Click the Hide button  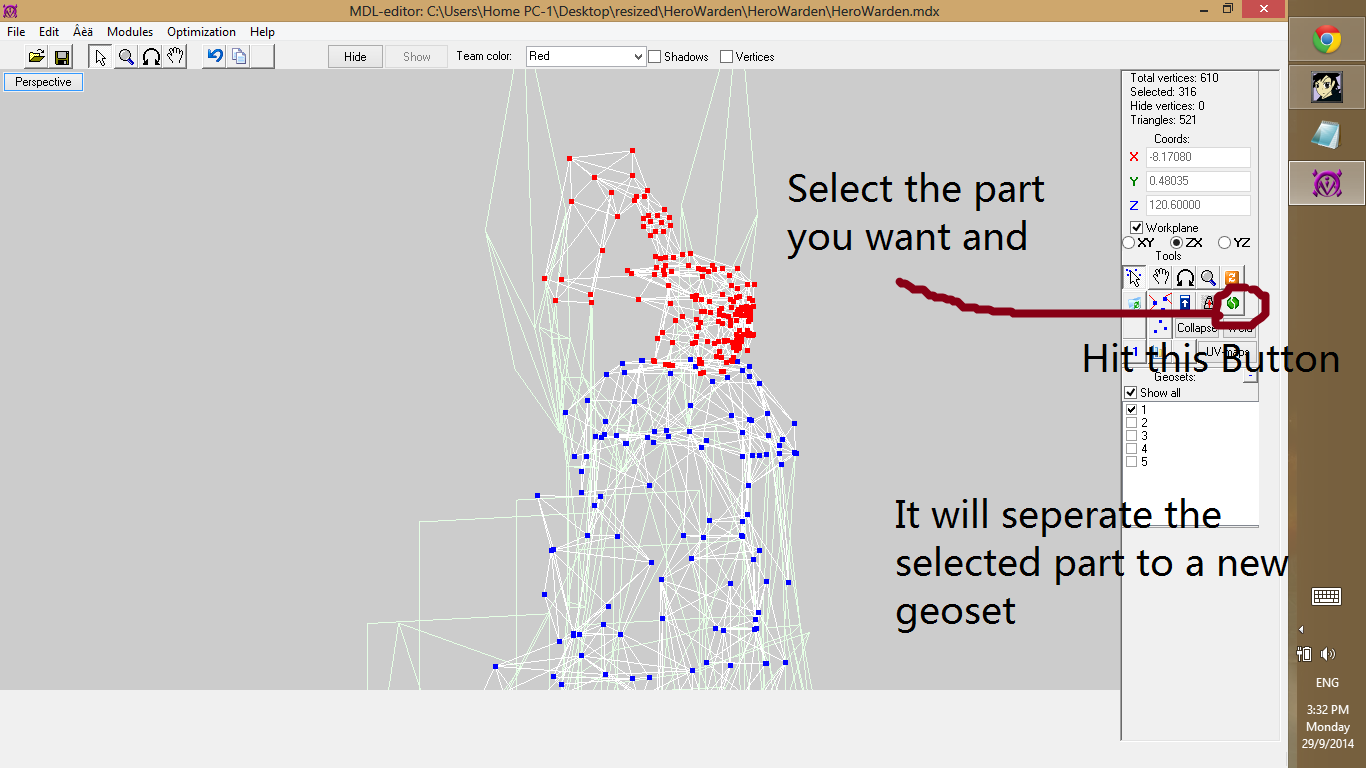click(355, 57)
